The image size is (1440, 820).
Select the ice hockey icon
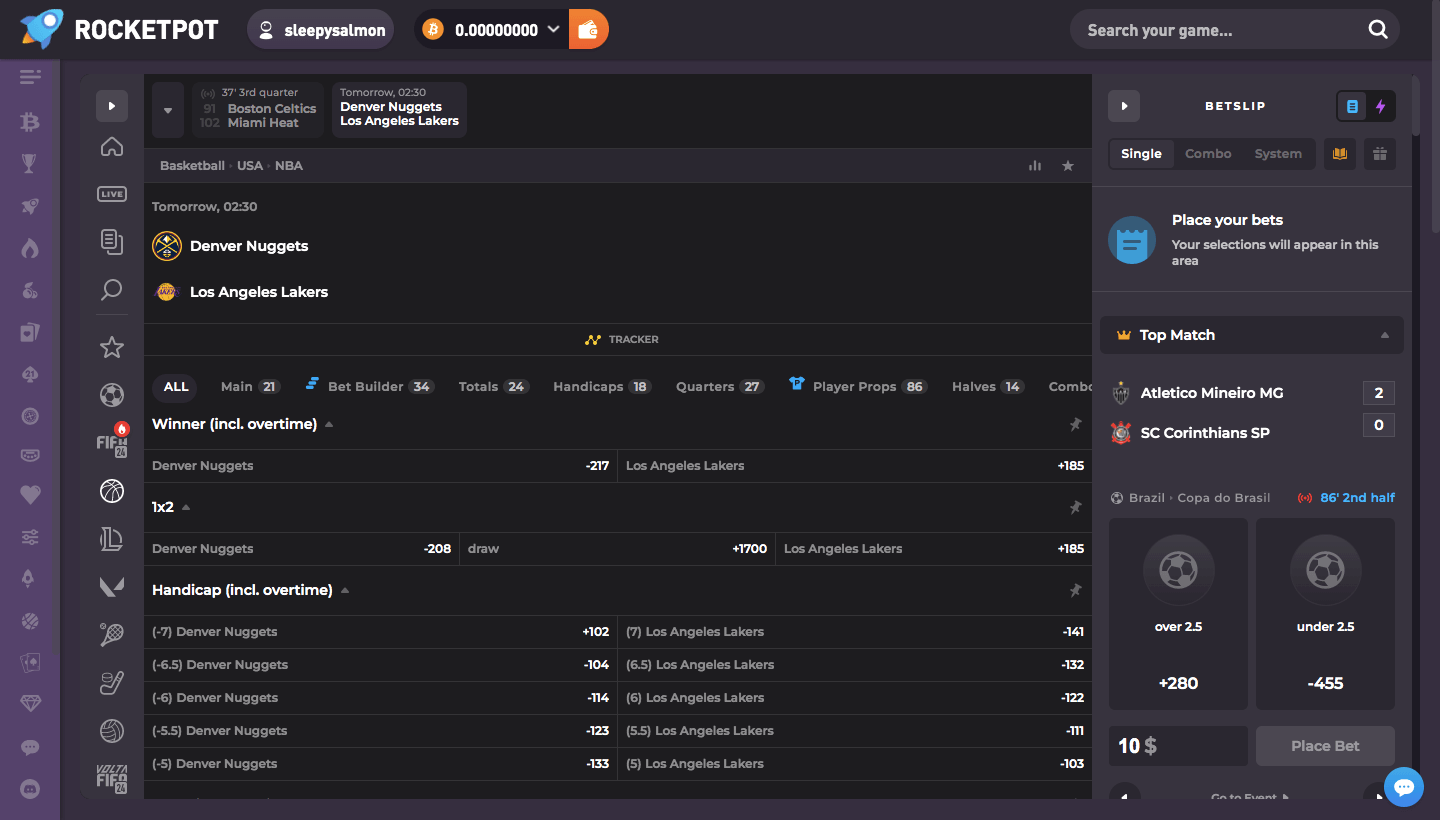[112, 683]
